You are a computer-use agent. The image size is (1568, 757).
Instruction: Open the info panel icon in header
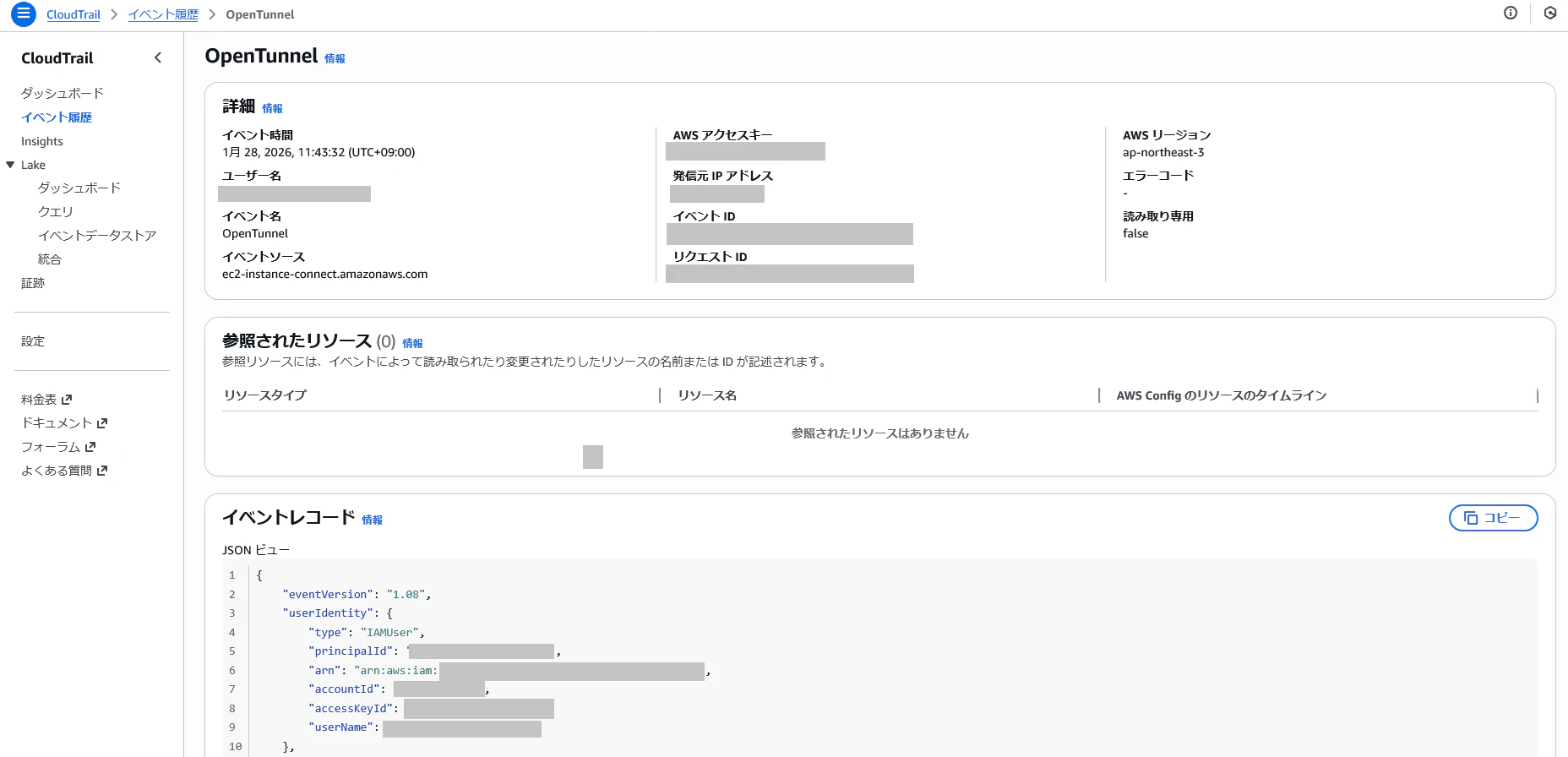pos(1511,13)
